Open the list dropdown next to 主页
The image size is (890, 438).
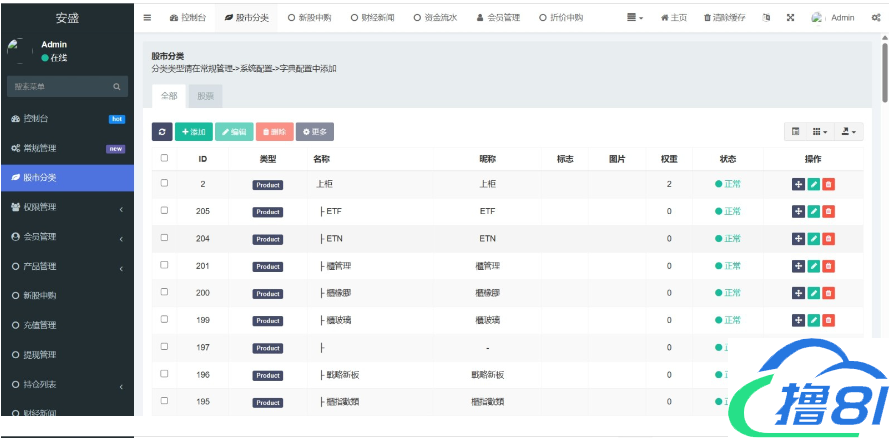pyautogui.click(x=635, y=18)
